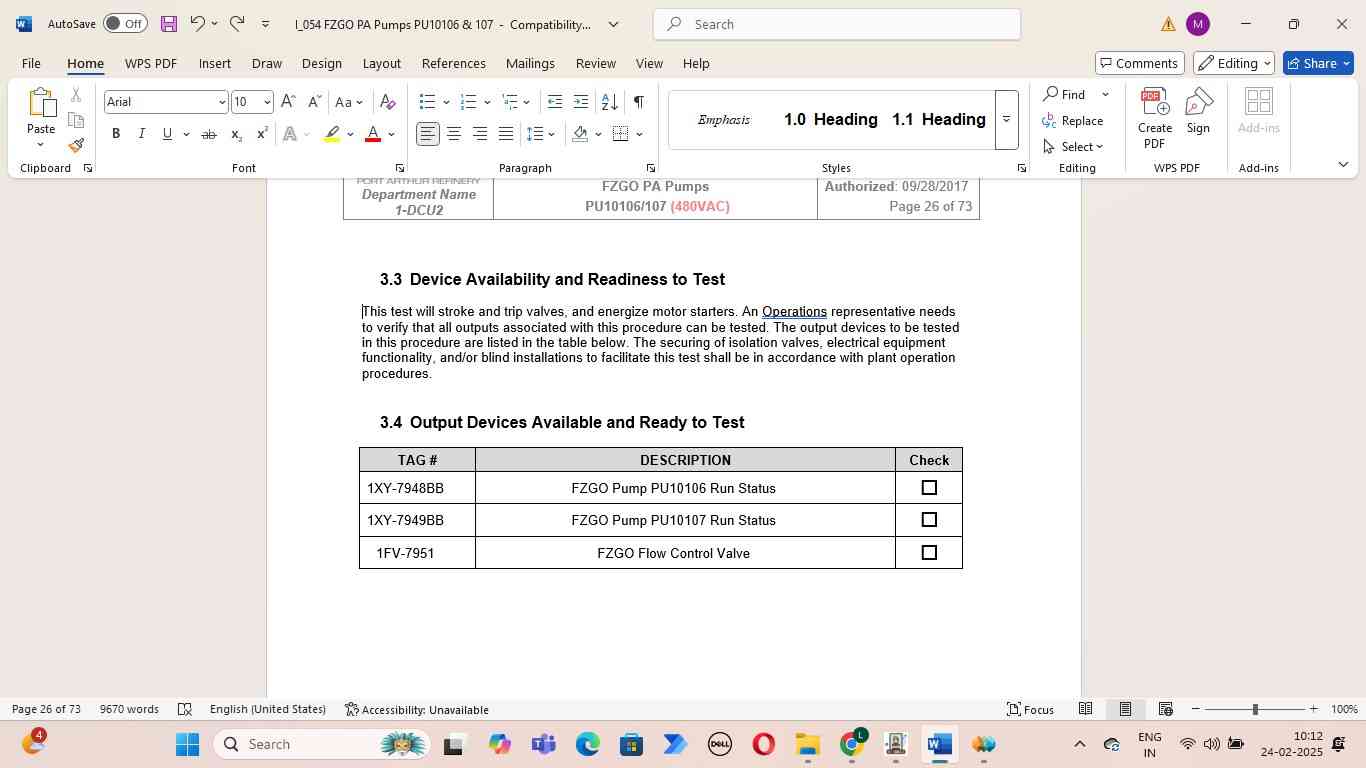
Task: Expand the Styles gallery
Action: click(x=1007, y=120)
